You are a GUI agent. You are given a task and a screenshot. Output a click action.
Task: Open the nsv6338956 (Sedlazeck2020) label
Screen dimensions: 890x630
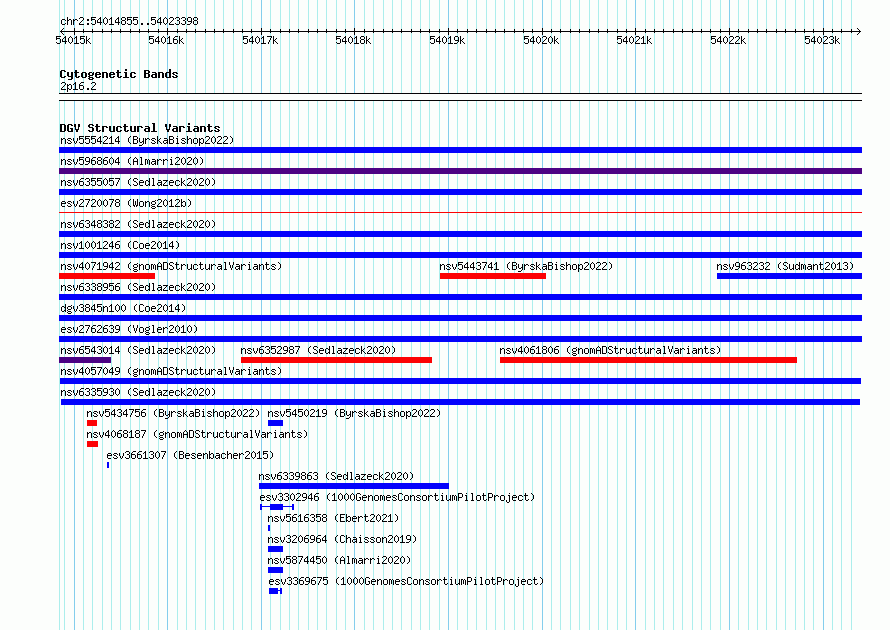point(138,287)
